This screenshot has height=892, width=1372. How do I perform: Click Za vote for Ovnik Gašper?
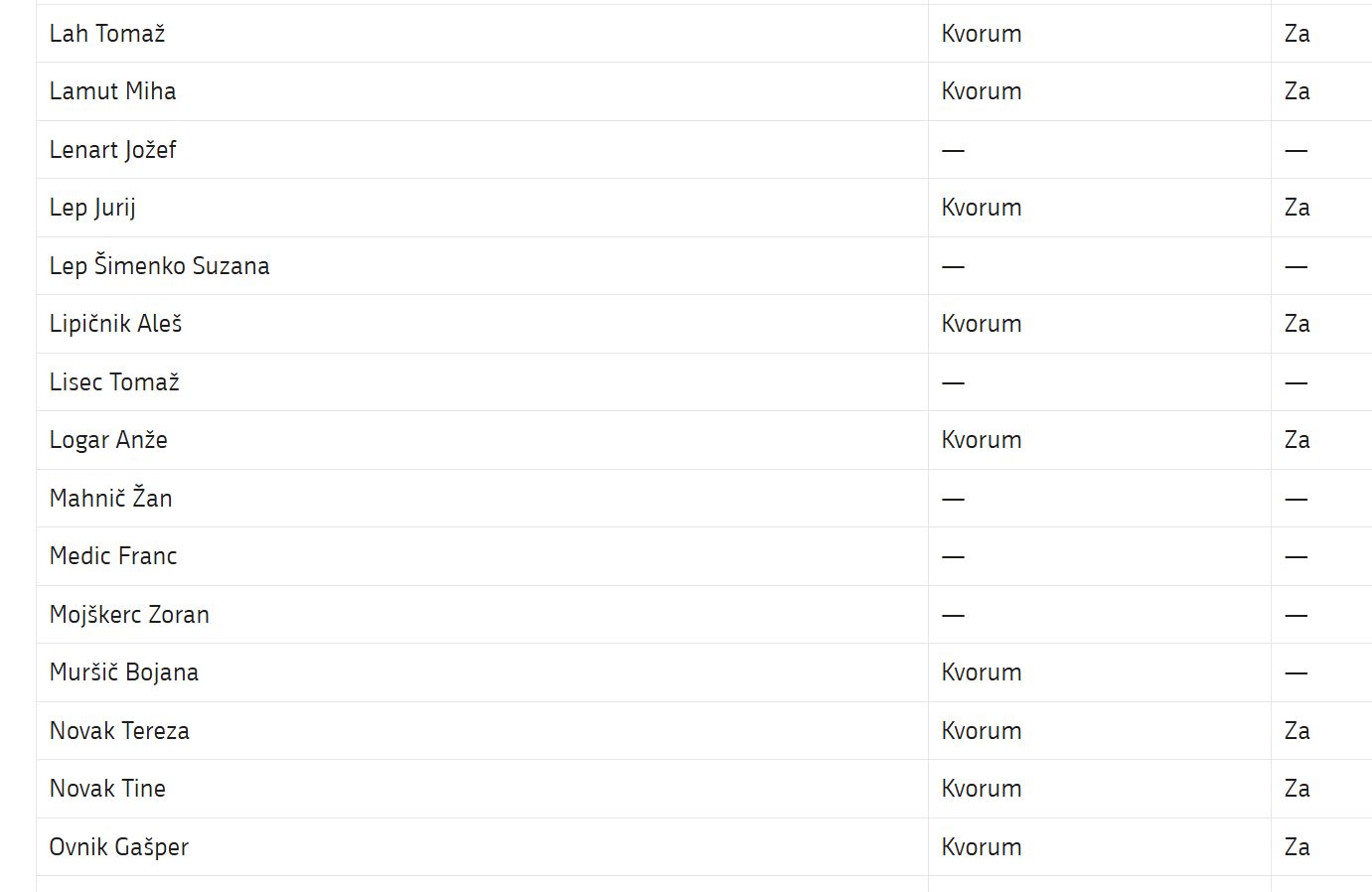[1296, 847]
